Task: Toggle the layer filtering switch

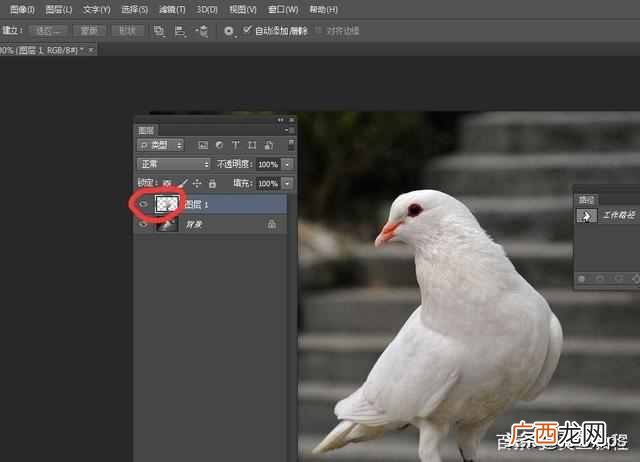Action: coord(291,145)
